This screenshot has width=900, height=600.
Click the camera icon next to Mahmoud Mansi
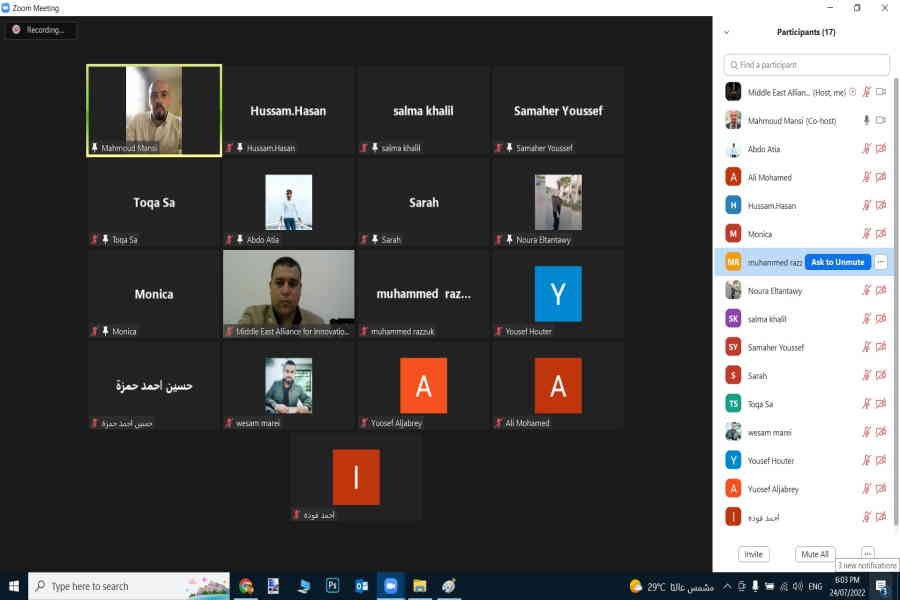(881, 120)
